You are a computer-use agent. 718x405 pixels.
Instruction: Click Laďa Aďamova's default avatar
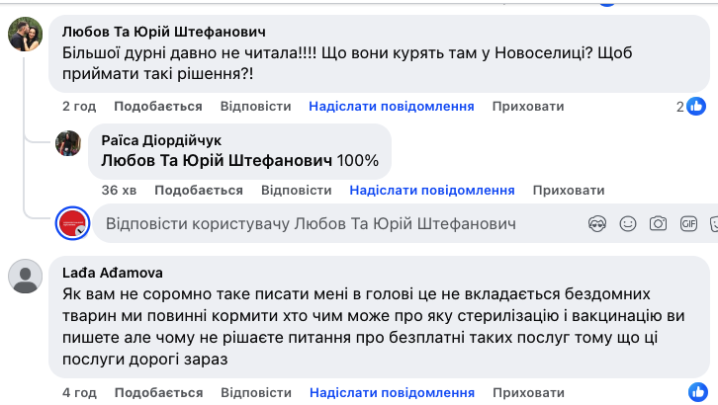pos(25,276)
